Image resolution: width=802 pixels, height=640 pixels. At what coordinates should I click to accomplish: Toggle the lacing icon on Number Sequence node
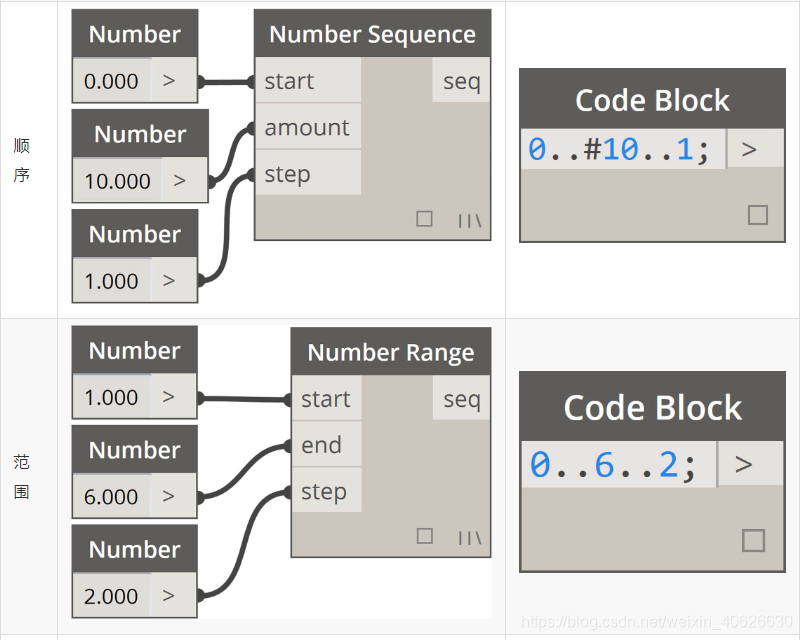click(470, 221)
